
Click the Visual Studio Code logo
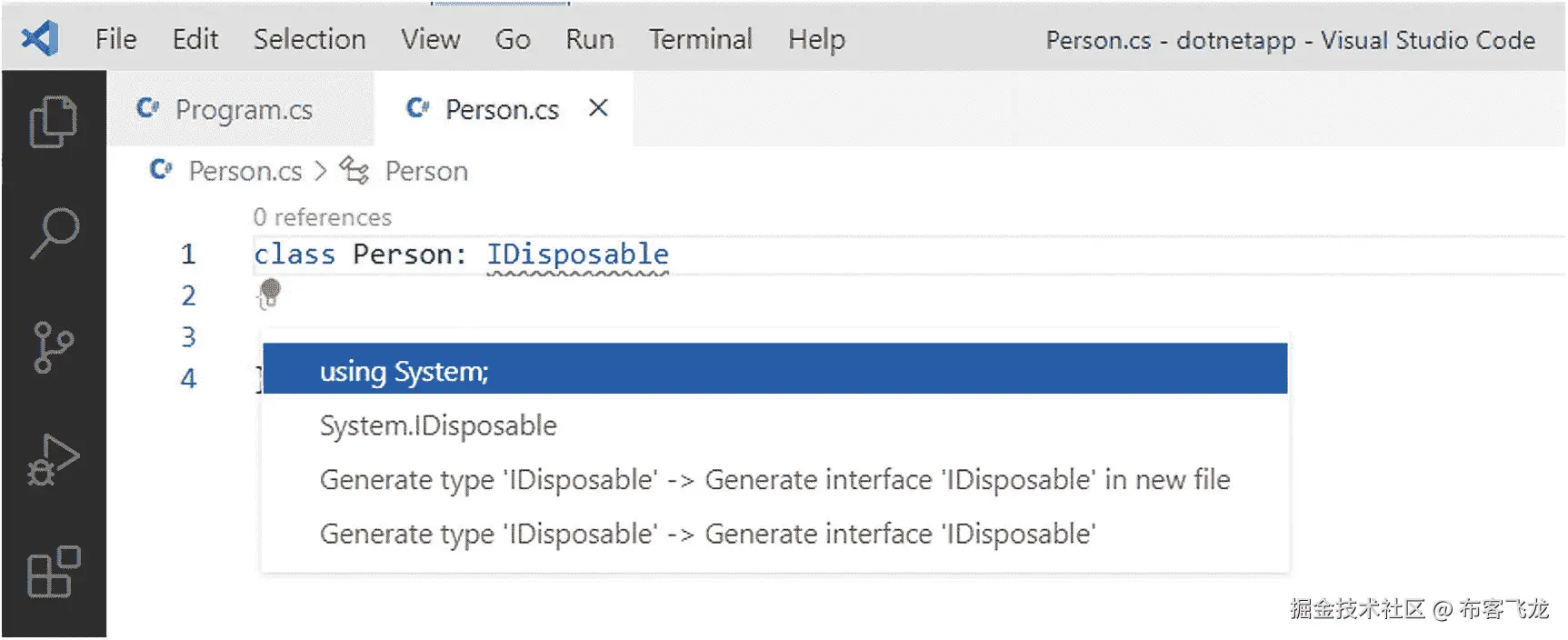(40, 39)
